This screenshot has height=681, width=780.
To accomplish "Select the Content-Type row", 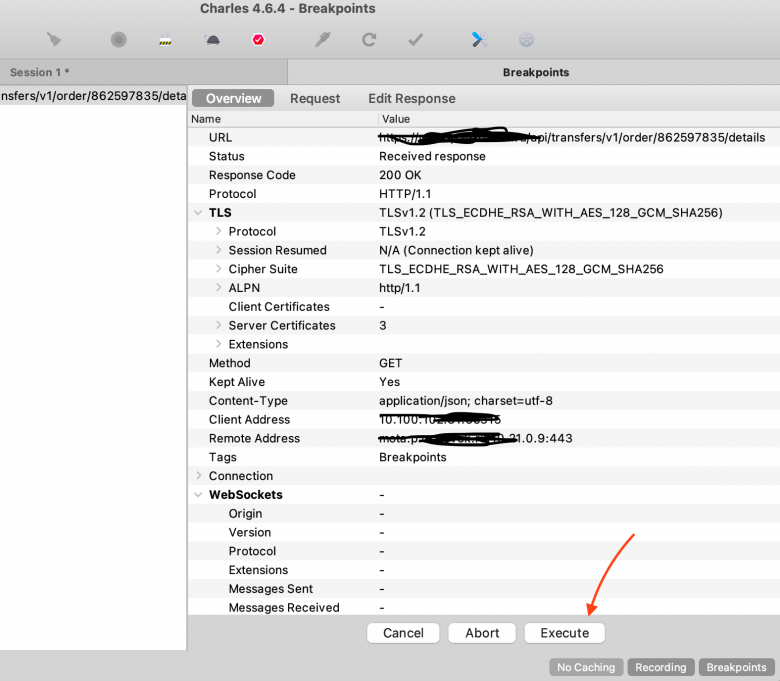I will coord(484,401).
